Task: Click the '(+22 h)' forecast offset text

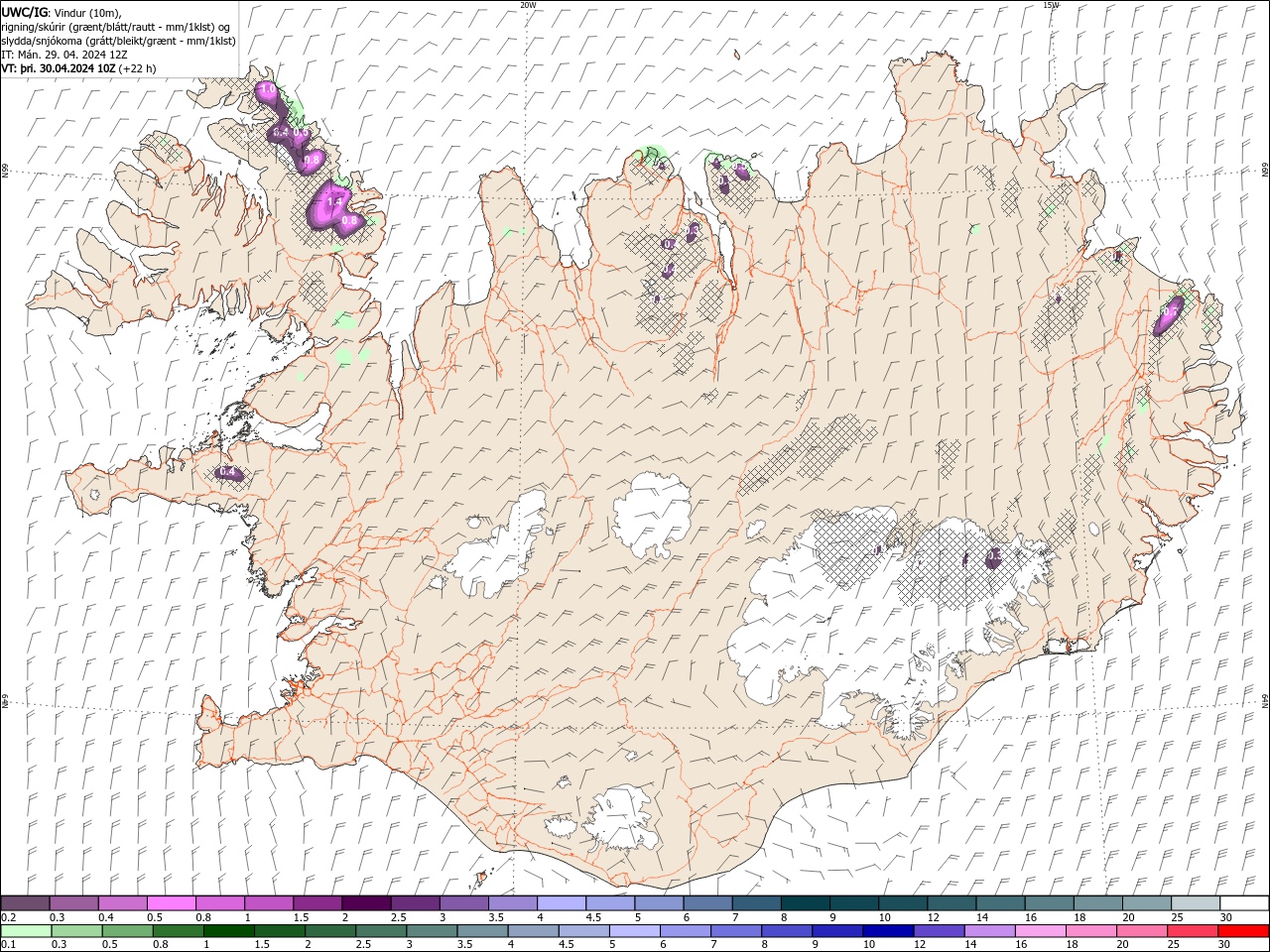Action: click(x=138, y=68)
